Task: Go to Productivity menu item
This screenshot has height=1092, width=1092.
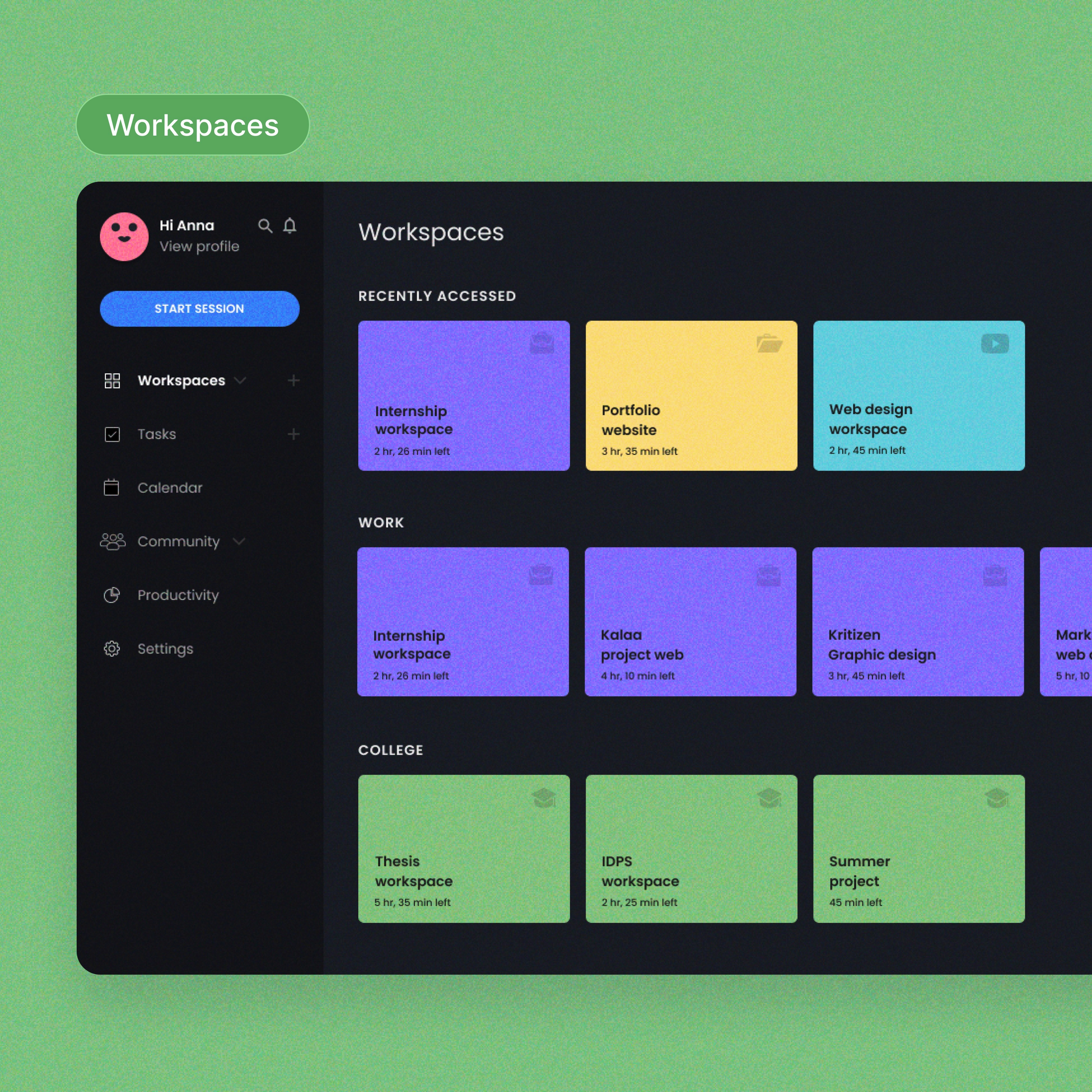Action: [178, 595]
